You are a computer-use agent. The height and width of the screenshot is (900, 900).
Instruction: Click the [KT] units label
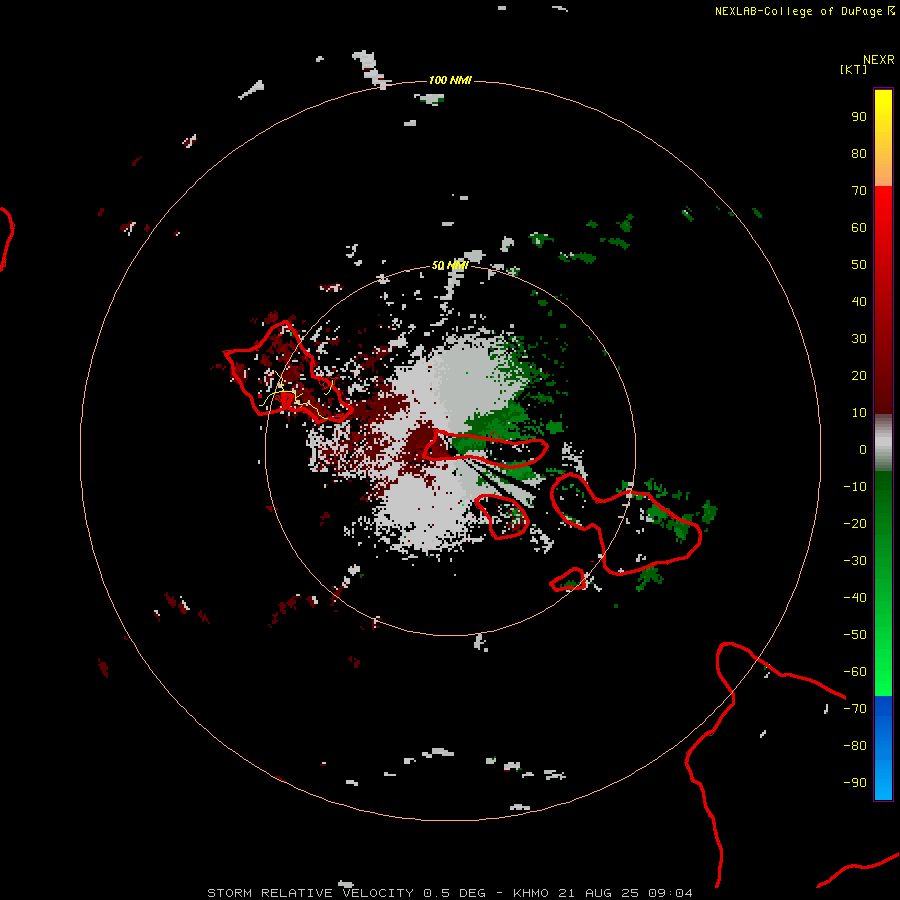854,69
